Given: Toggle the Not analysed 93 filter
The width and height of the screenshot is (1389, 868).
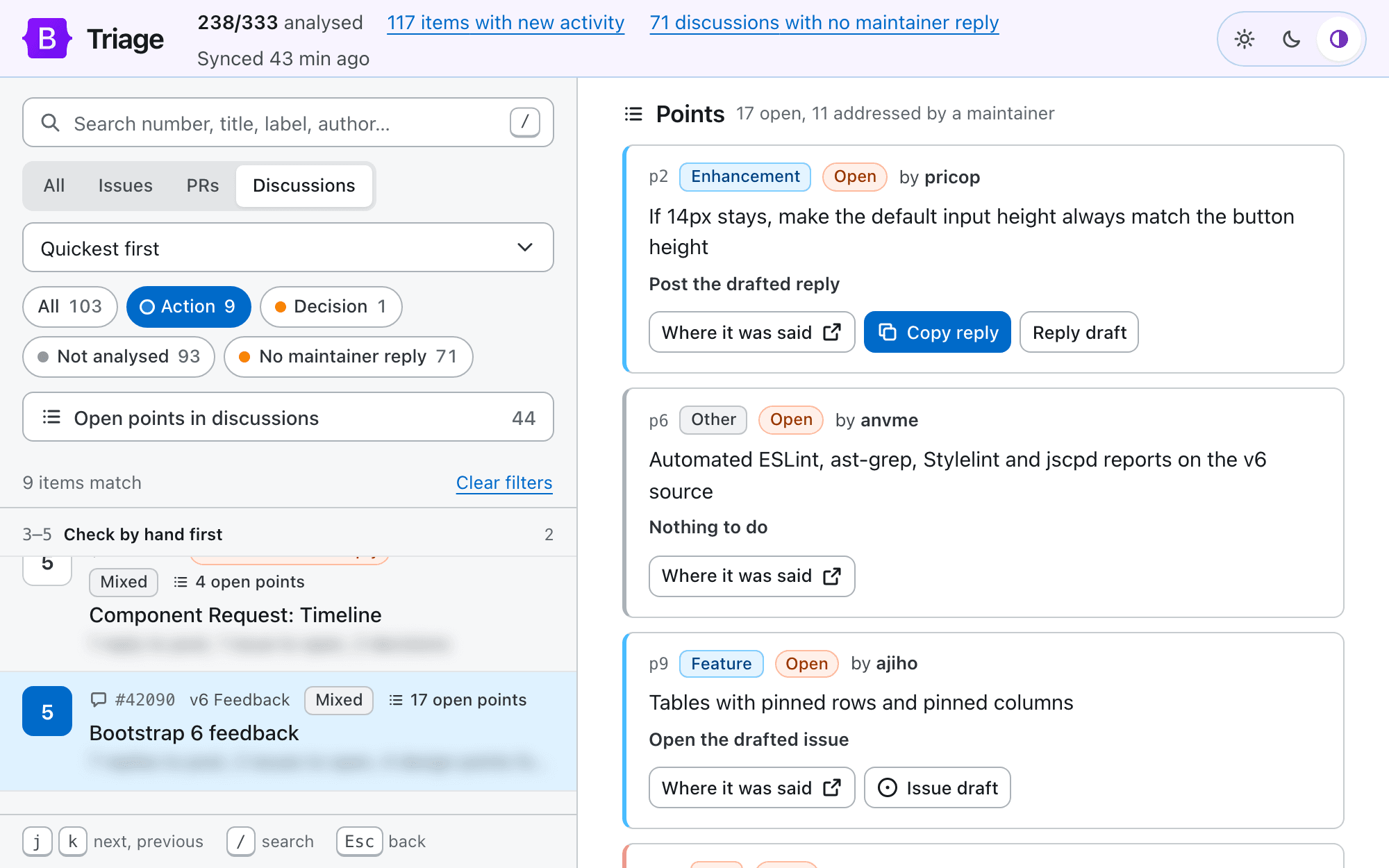Looking at the screenshot, I should point(119,356).
